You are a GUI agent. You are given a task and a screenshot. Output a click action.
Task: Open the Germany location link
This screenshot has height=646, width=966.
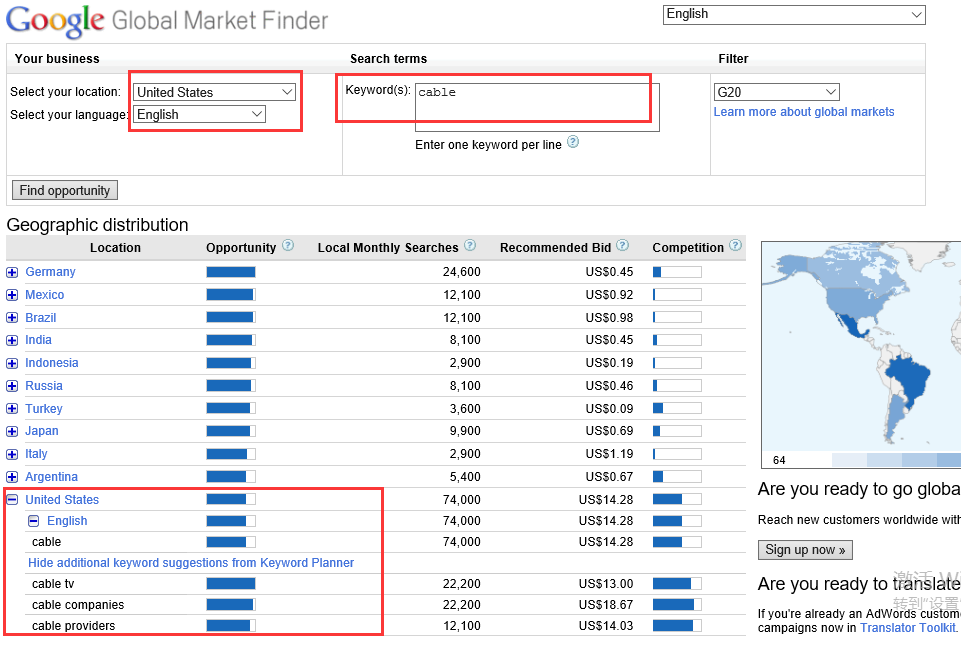click(50, 272)
